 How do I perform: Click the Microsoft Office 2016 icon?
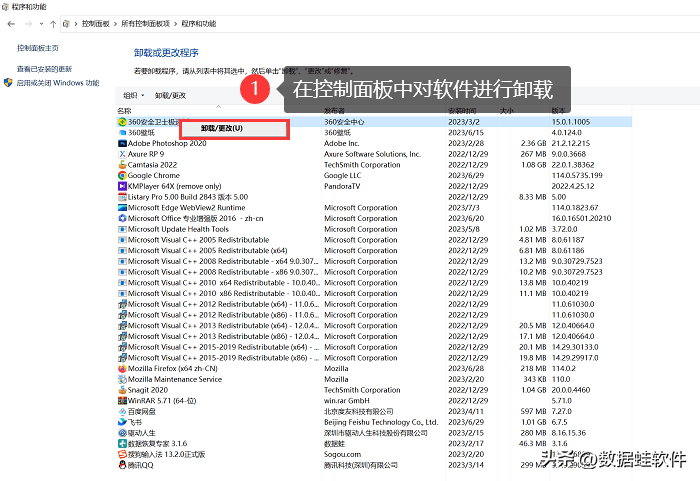pos(122,218)
